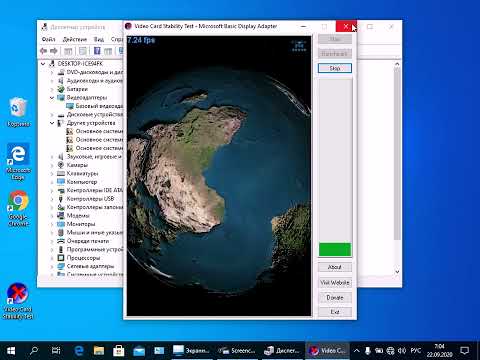Image resolution: width=480 pixels, height=360 pixels.
Task: Click the green progress indicator block
Action: [335, 249]
